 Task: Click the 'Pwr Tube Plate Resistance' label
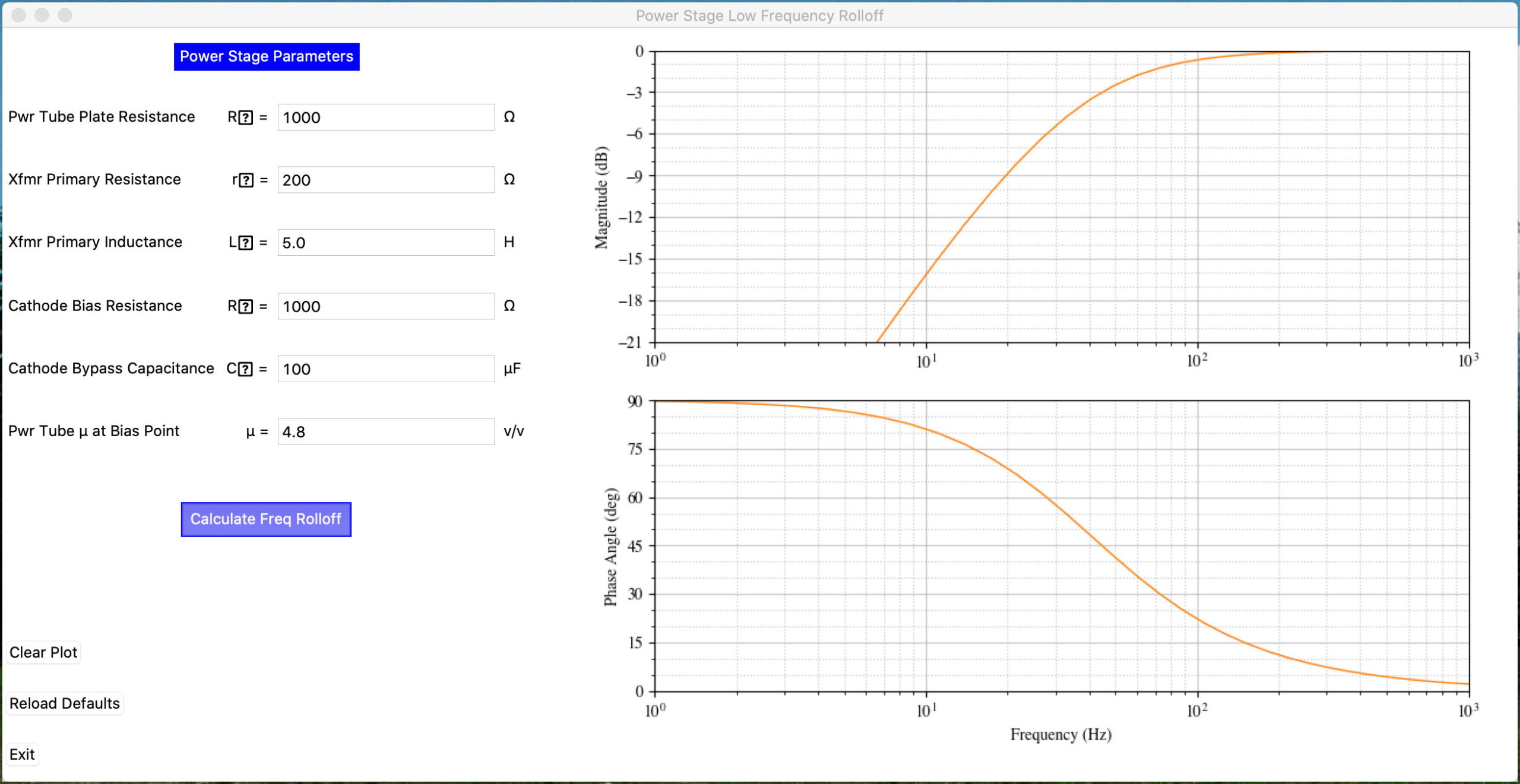(102, 117)
